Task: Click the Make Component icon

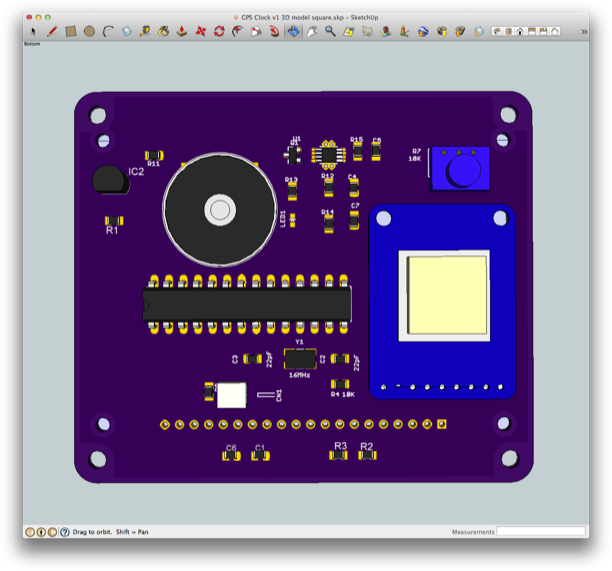Action: click(127, 31)
